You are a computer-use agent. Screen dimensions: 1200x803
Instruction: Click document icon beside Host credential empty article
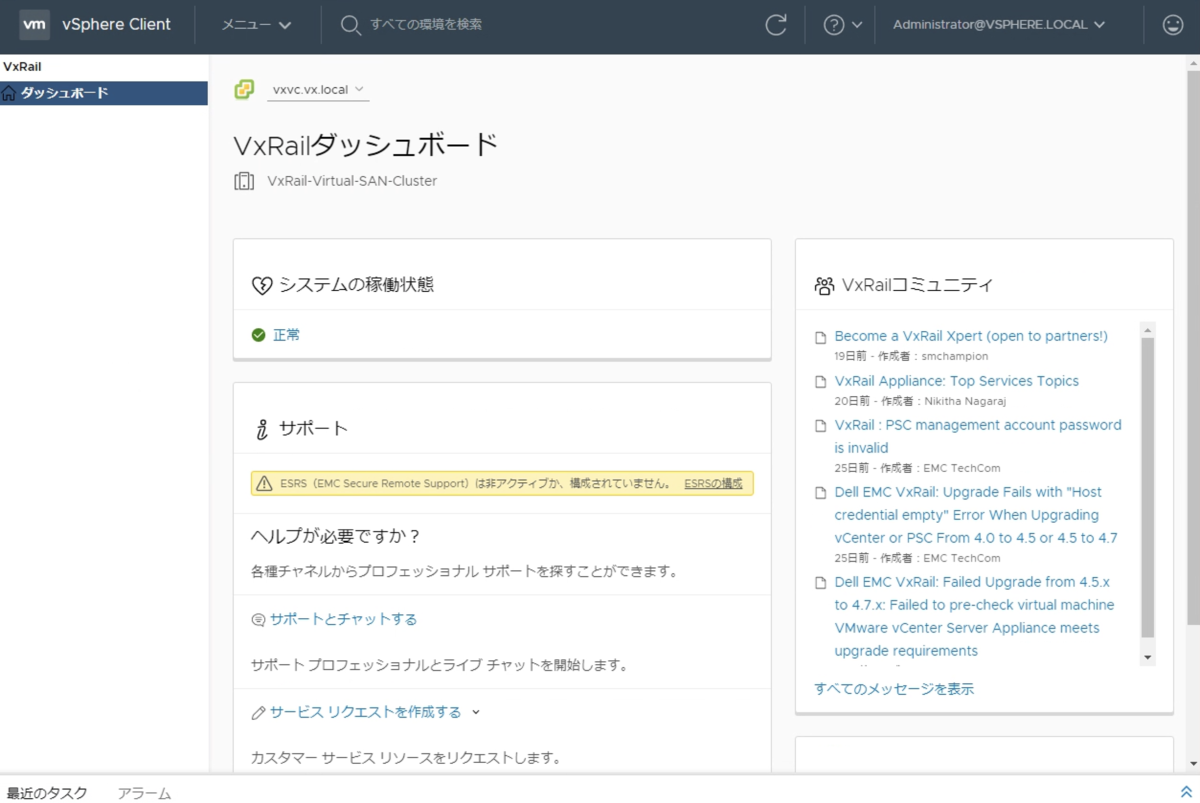[x=821, y=493]
